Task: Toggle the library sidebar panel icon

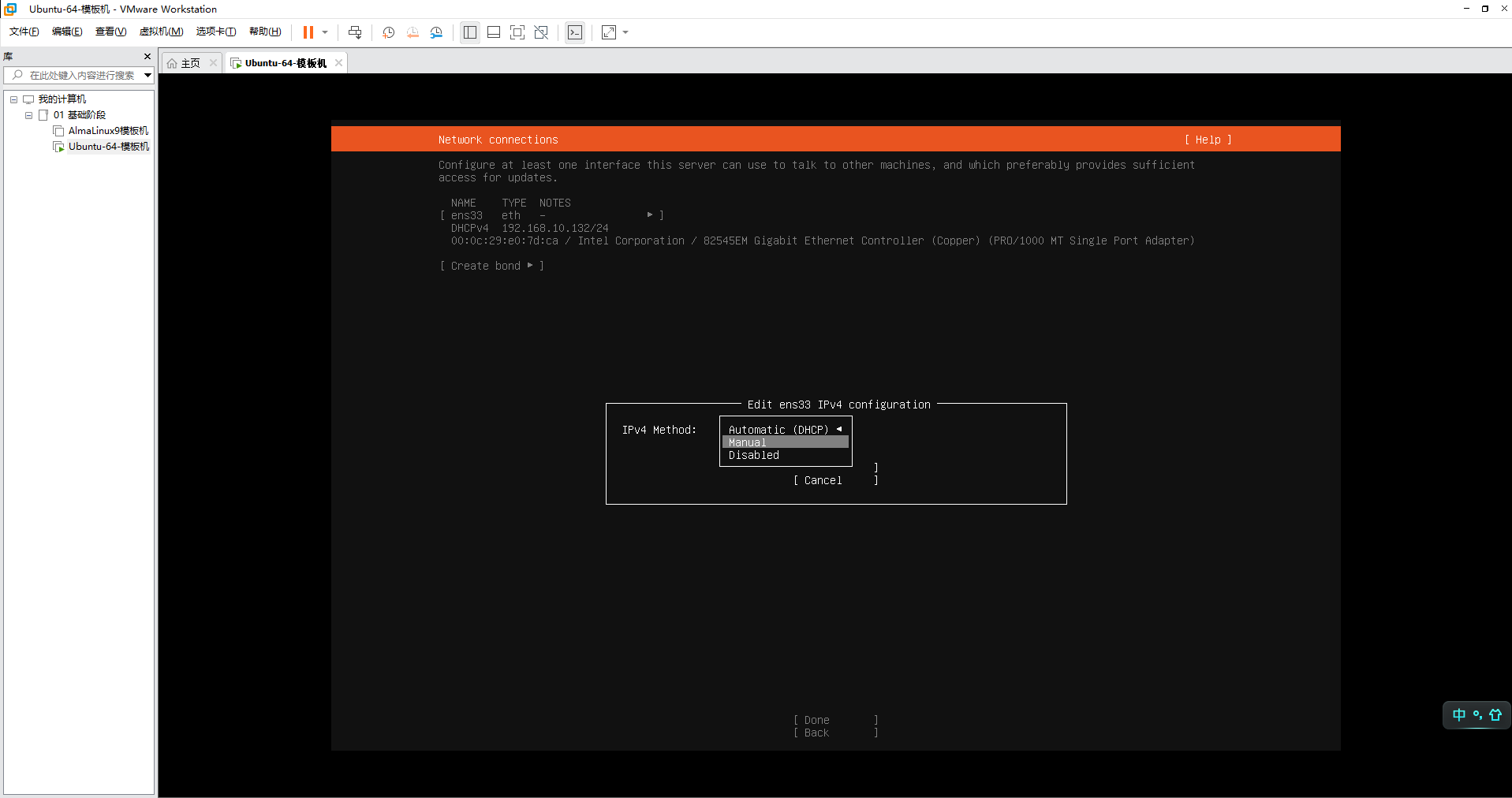Action: point(470,32)
